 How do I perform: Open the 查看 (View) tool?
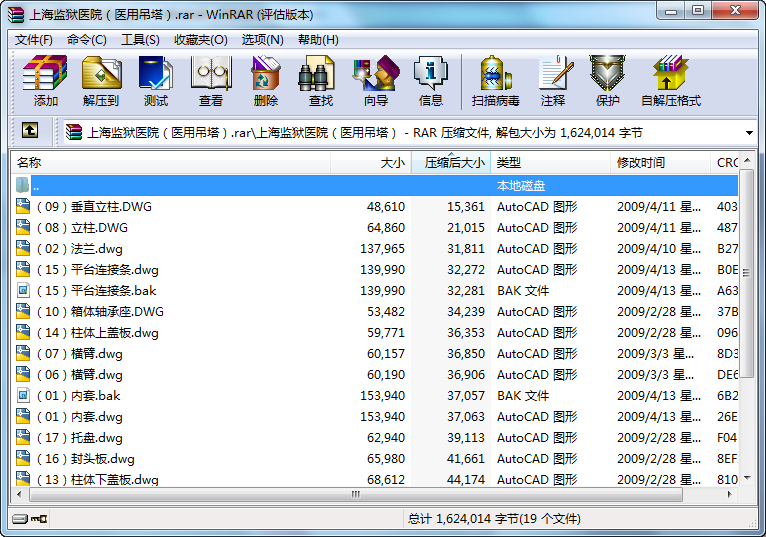click(x=211, y=81)
